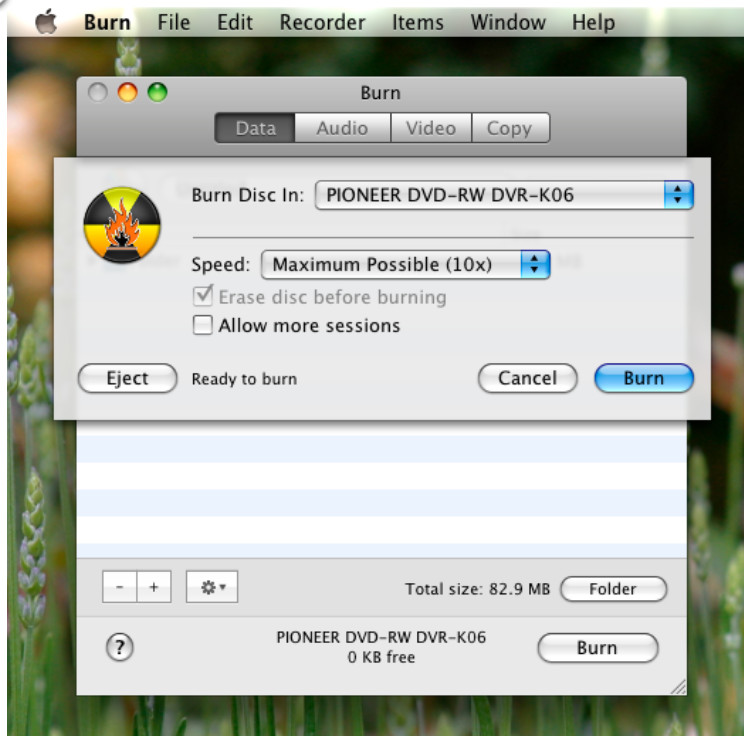Switch to the Data tab
750x736 pixels.
[255, 128]
